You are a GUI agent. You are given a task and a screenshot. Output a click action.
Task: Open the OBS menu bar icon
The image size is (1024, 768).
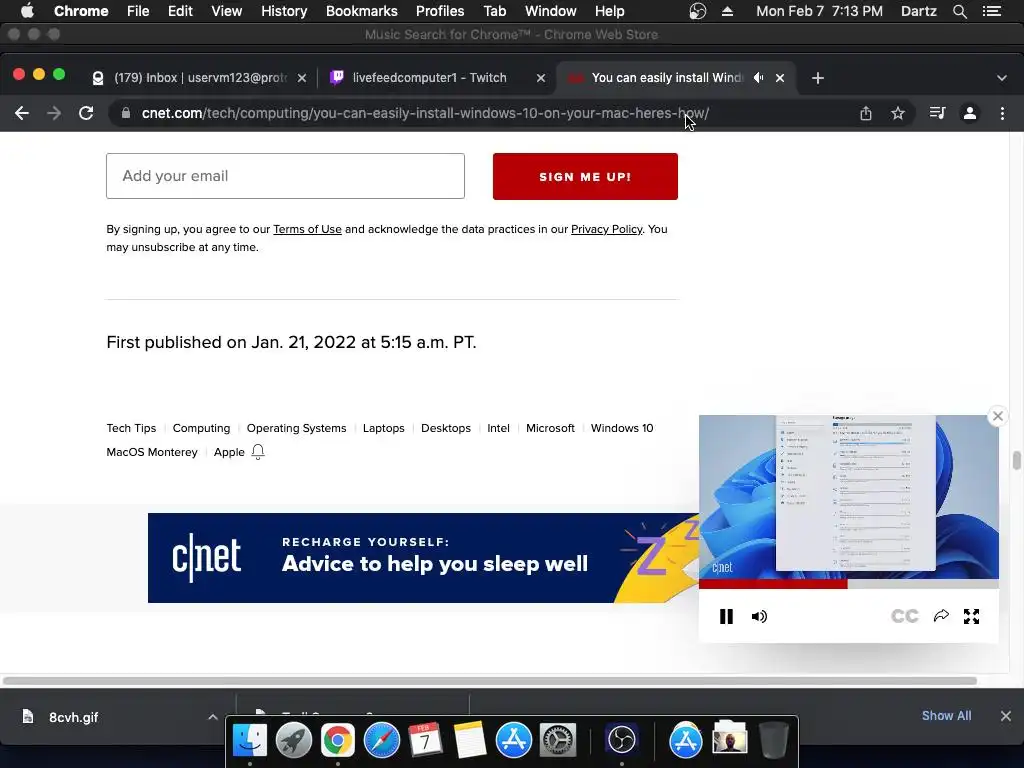pos(697,11)
